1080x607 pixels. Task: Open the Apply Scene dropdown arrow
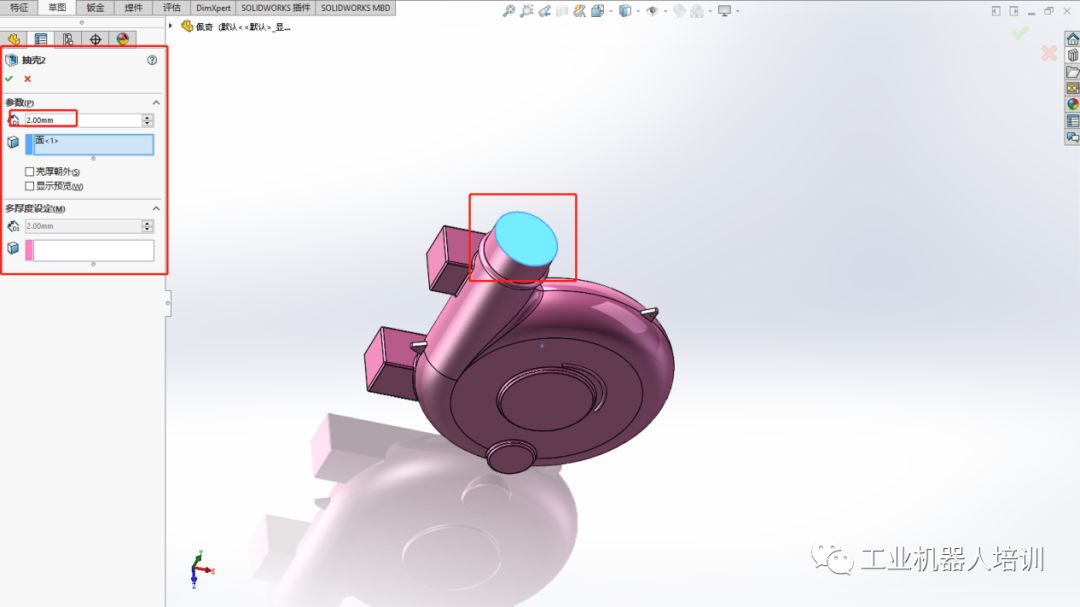coord(710,11)
